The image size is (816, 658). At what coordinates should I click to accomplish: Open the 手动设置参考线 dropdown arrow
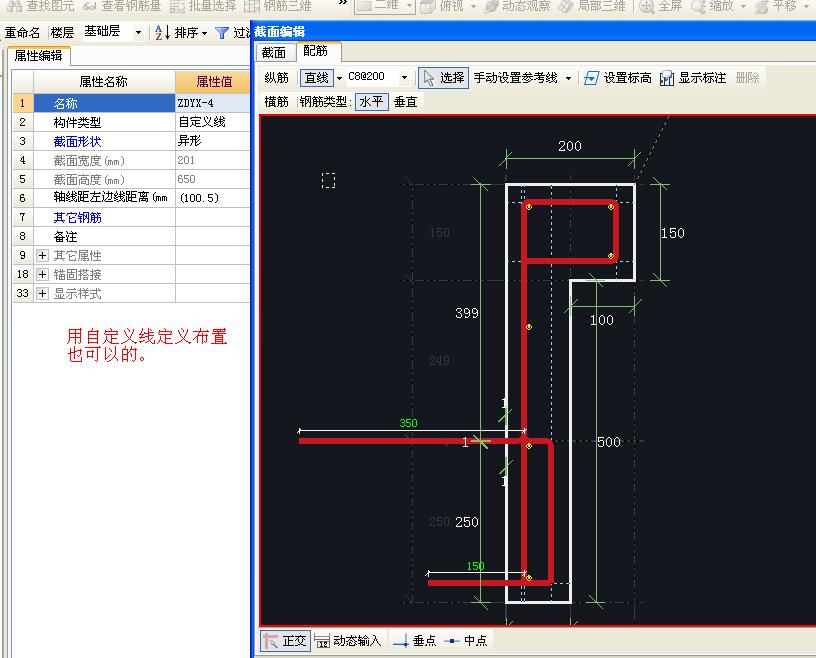click(x=568, y=78)
